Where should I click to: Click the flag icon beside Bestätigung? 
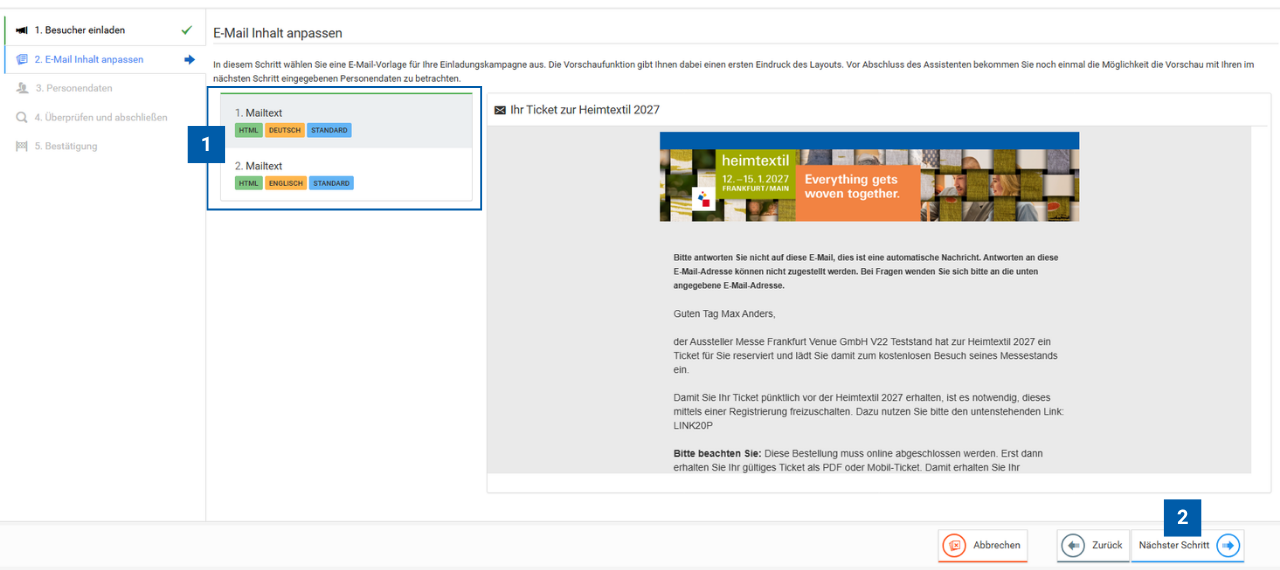(22, 146)
